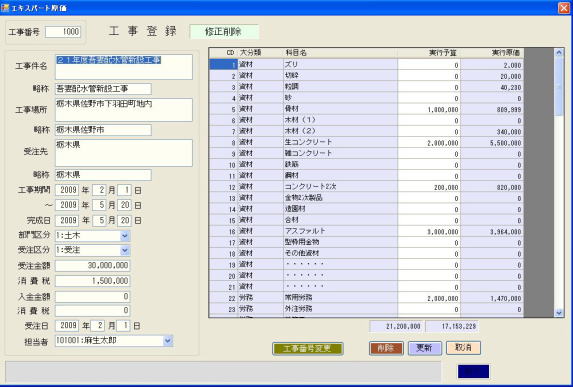Click the table's vertical scrollbar thumb
The width and height of the screenshot is (573, 387).
559,87
